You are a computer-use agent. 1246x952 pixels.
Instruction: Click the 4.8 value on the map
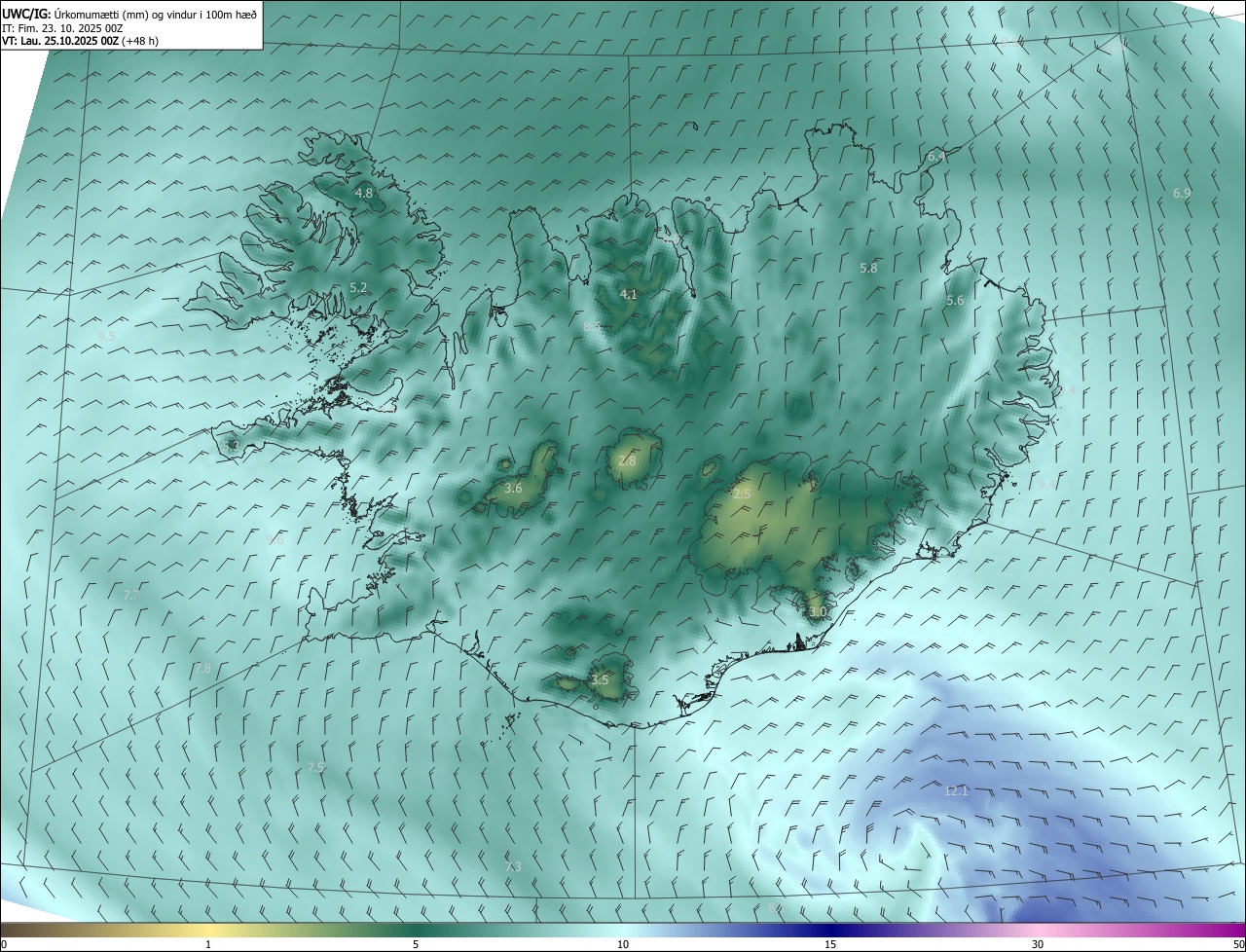point(364,194)
